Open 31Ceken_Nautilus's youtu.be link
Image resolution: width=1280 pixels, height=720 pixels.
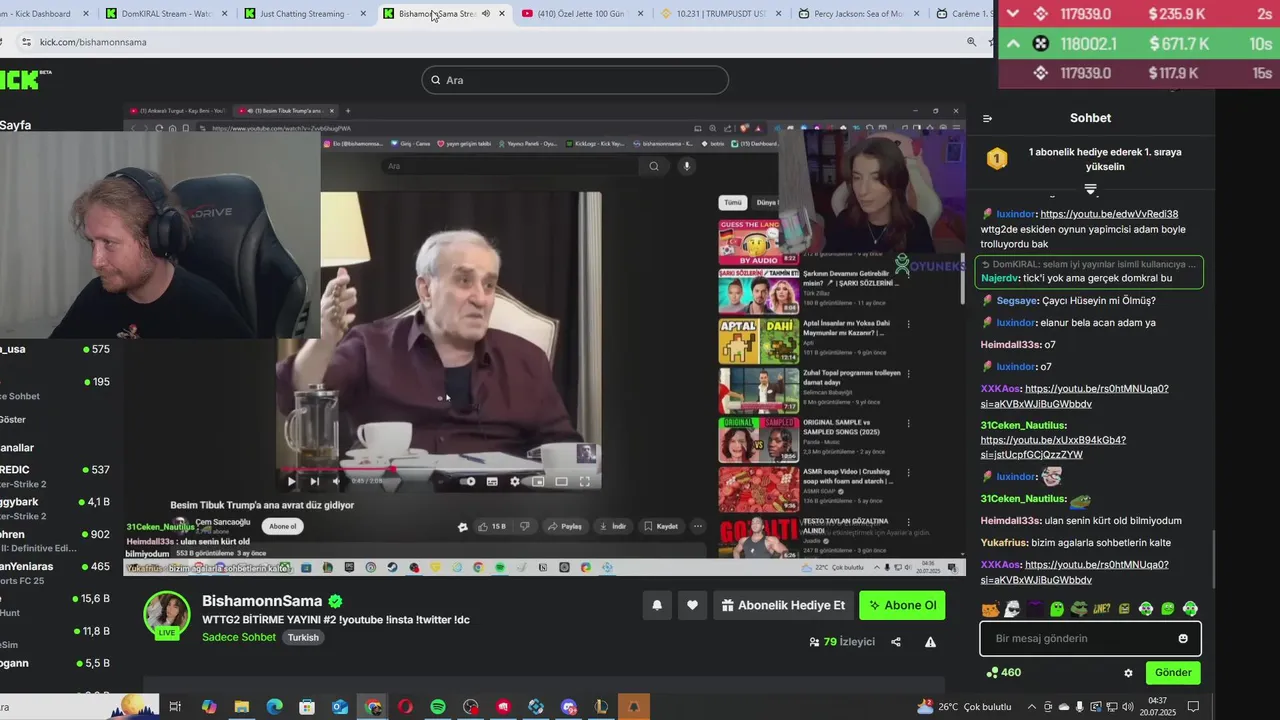pyautogui.click(x=1053, y=447)
